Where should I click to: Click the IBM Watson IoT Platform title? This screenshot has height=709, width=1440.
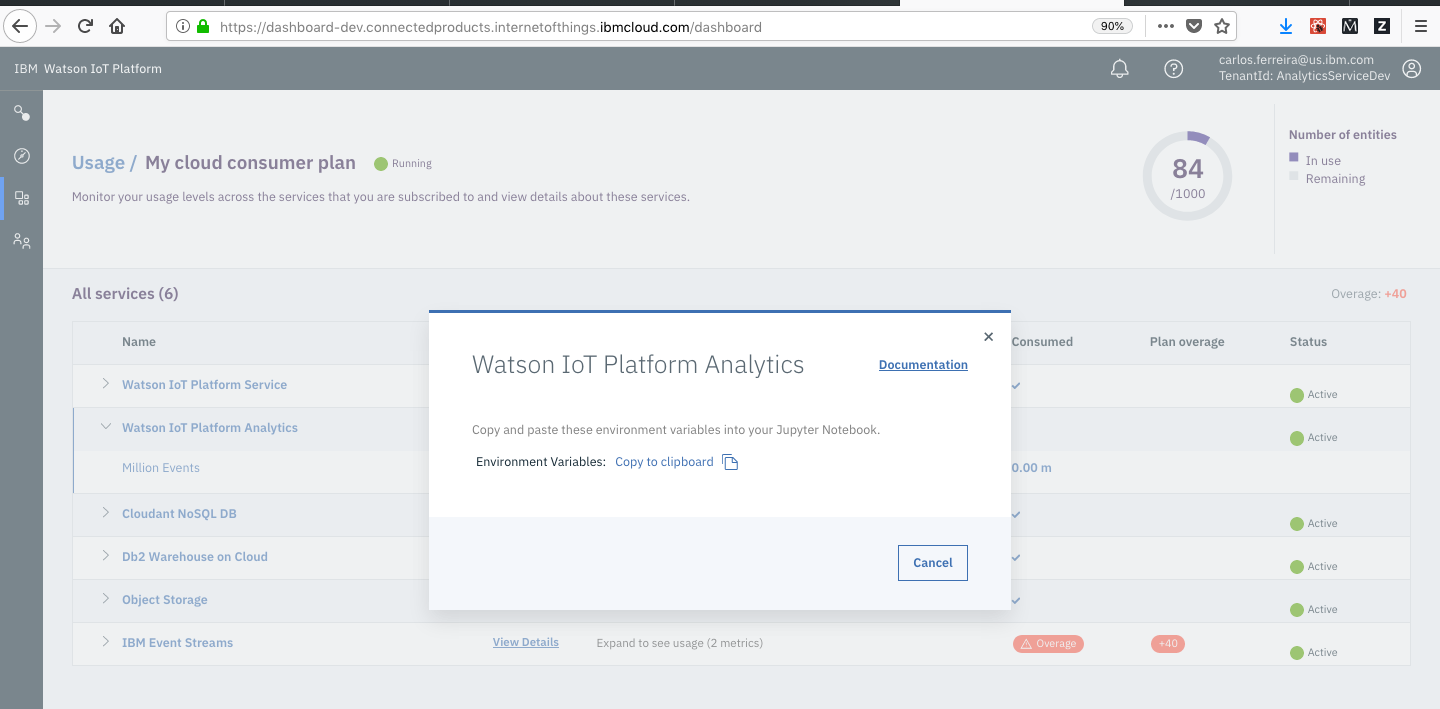tap(88, 69)
